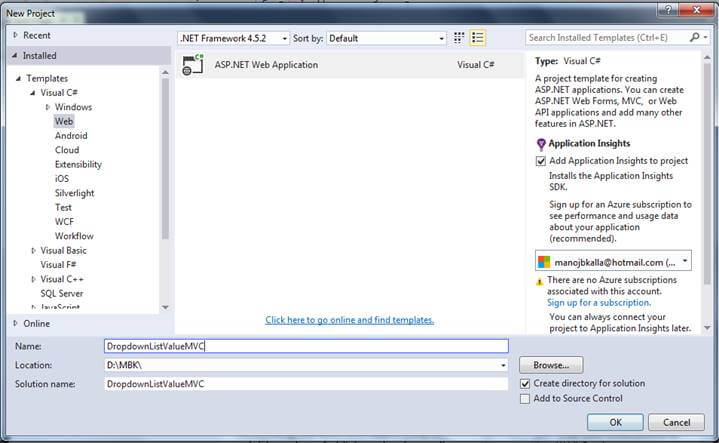Enable Add to Source Control checkbox
Screen dimensions: 719x443
pos(525,399)
